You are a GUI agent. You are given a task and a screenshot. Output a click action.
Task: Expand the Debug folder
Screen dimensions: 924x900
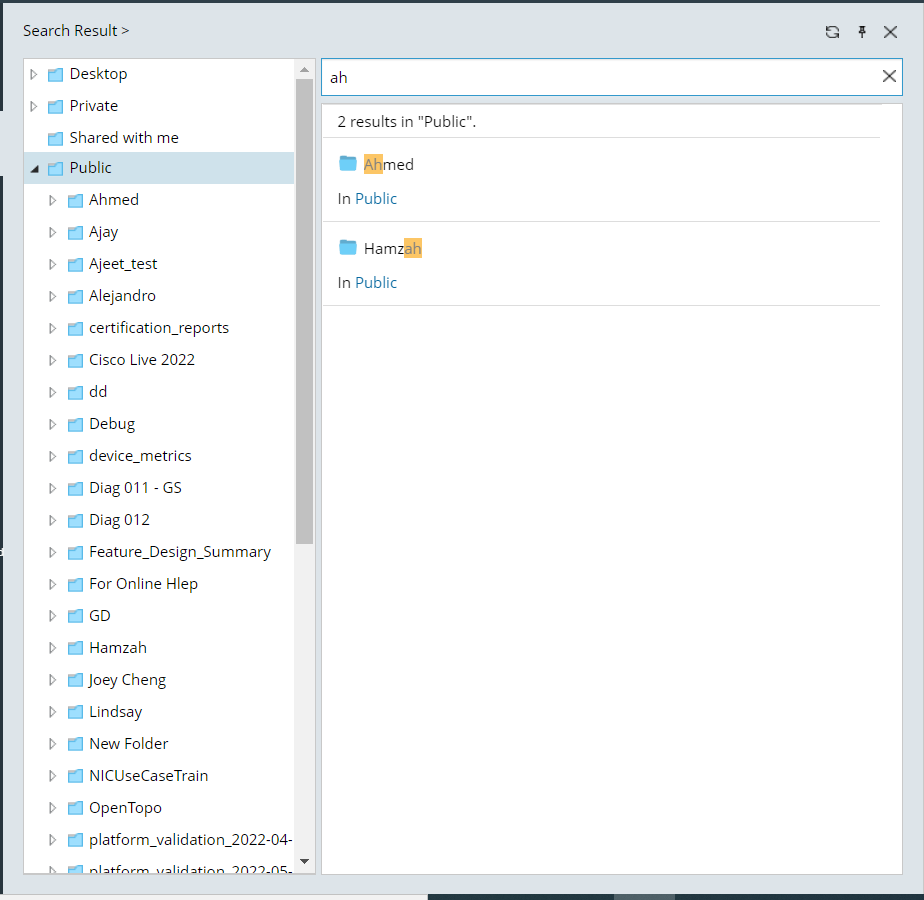tap(52, 423)
